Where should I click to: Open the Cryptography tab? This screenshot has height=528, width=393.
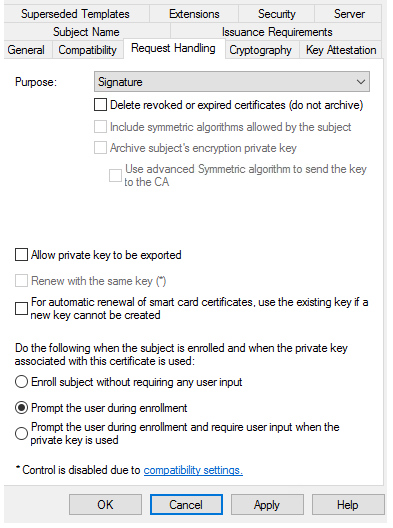260,50
